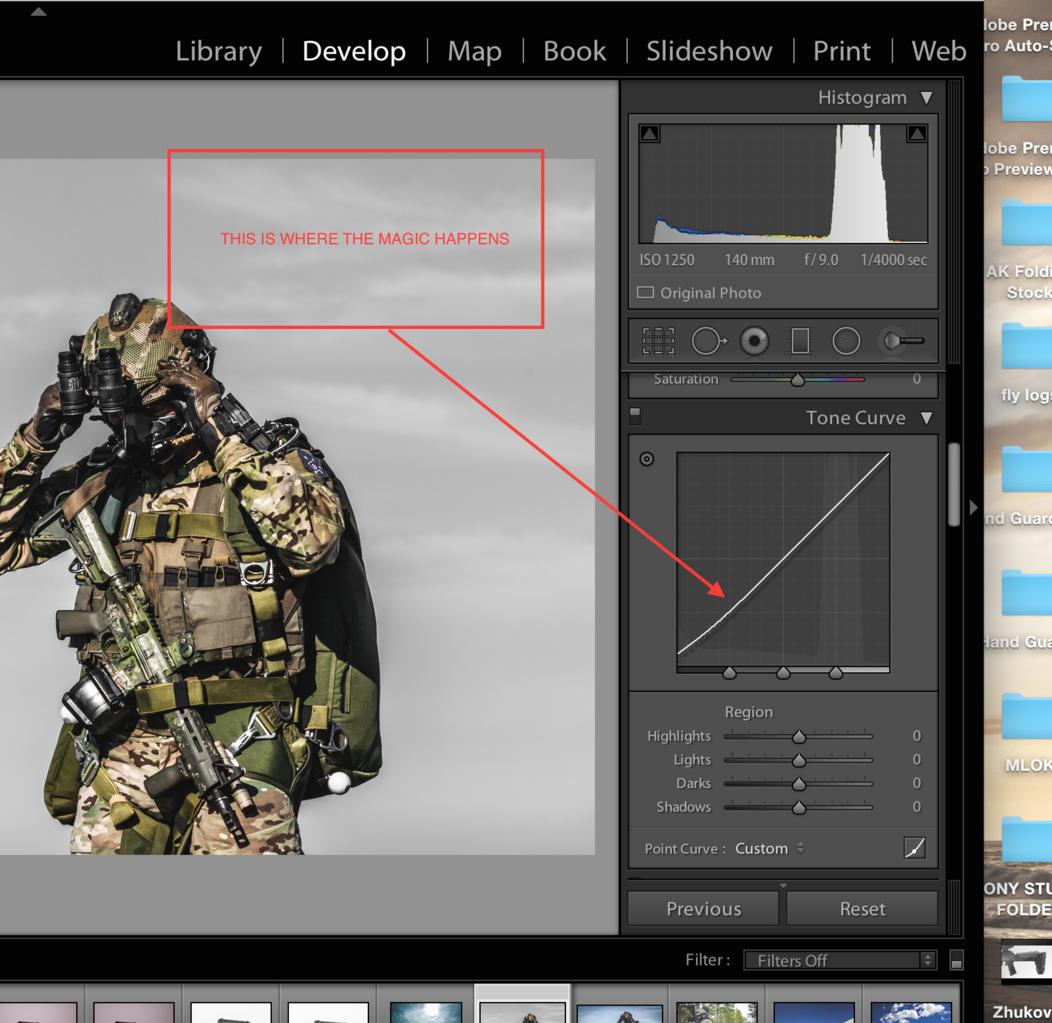
Task: Select the Spot Removal tool
Action: click(x=708, y=341)
